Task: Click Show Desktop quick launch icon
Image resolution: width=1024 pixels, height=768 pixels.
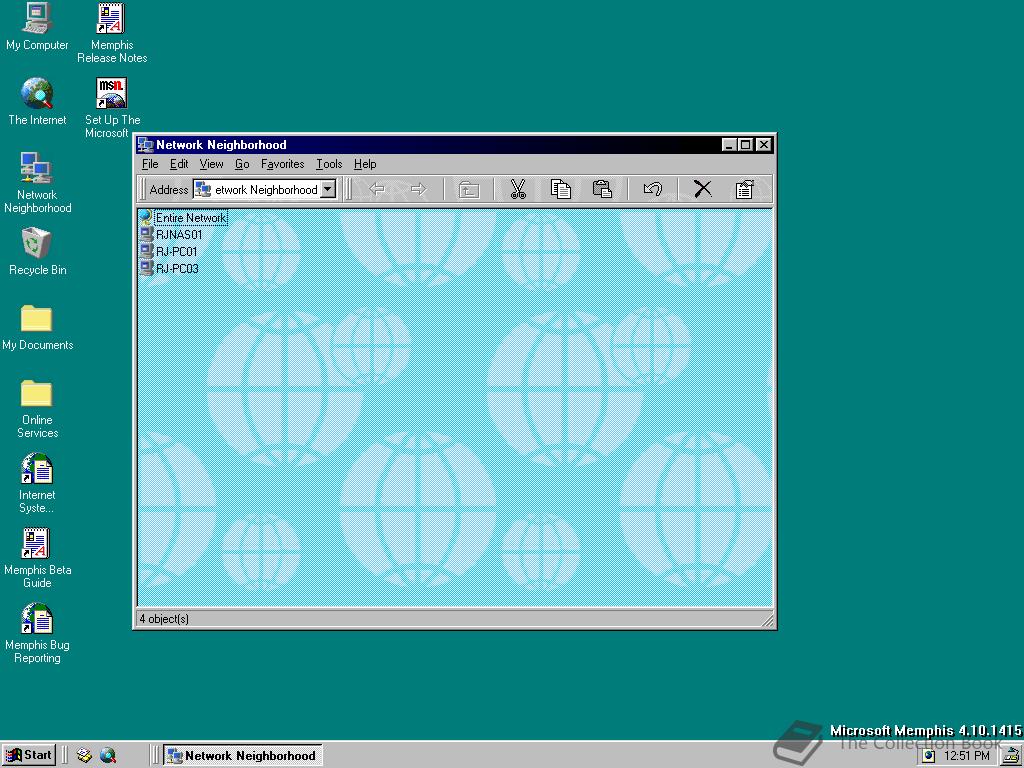Action: (84, 756)
